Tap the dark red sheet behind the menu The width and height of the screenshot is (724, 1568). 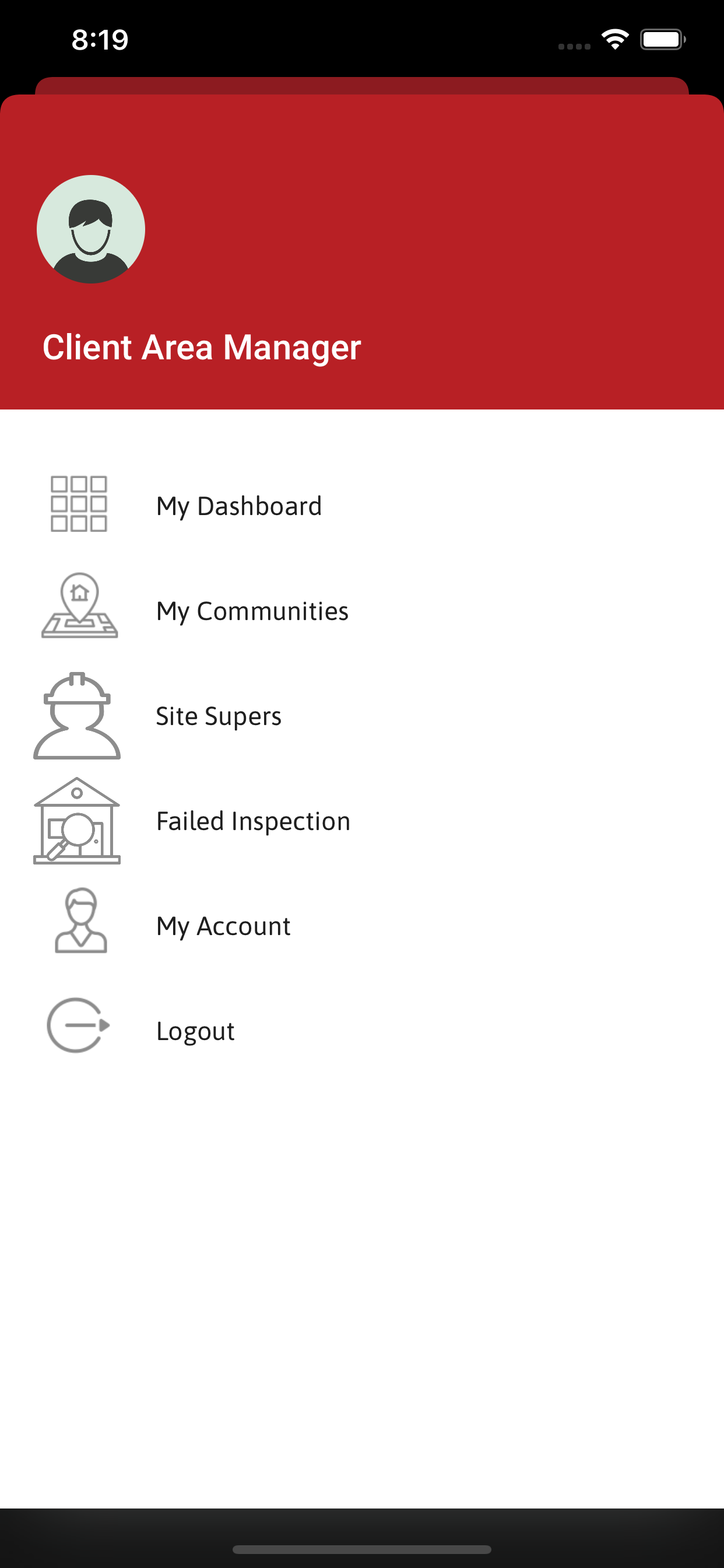[x=362, y=85]
